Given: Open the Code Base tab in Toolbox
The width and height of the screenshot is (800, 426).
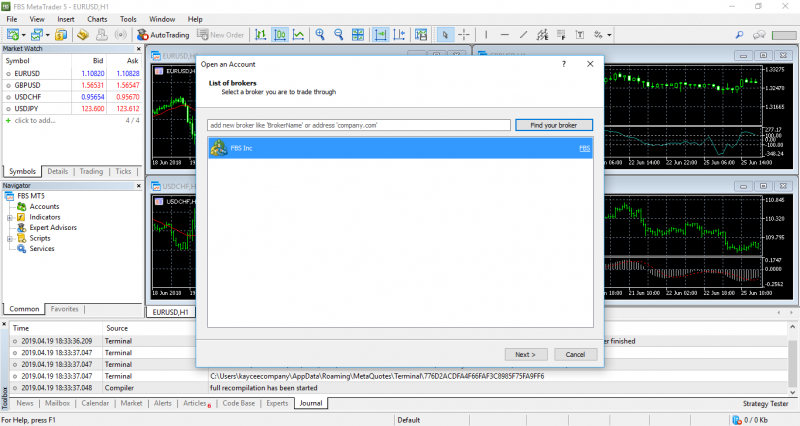Looking at the screenshot, I should (239, 403).
